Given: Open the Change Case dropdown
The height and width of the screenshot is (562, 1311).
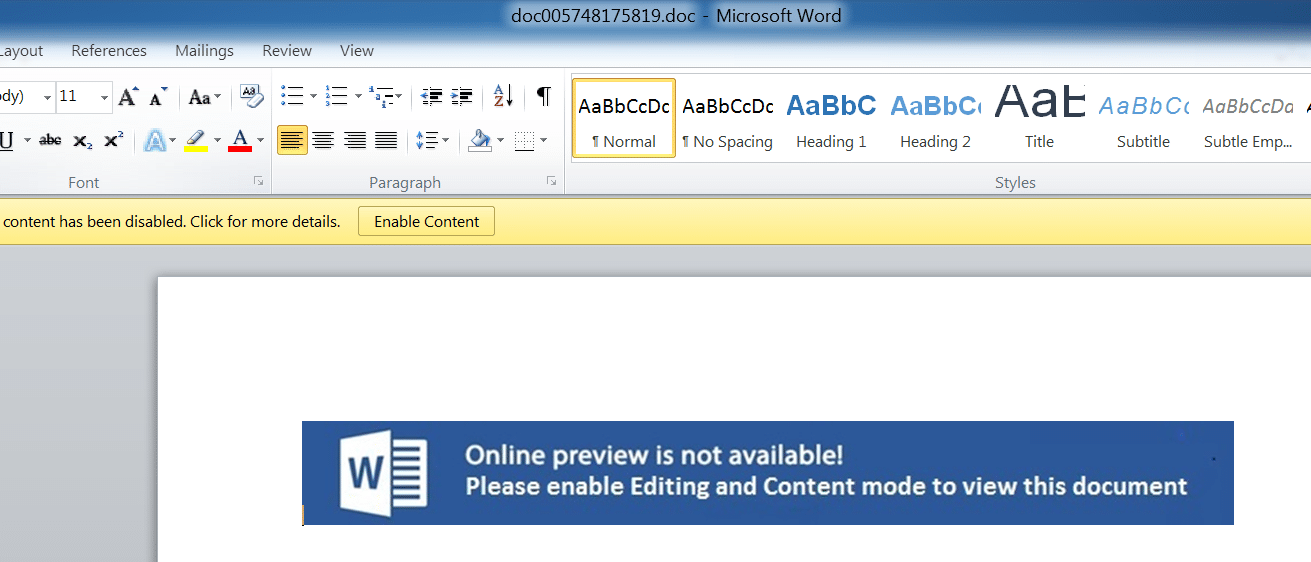Looking at the screenshot, I should click(x=204, y=97).
